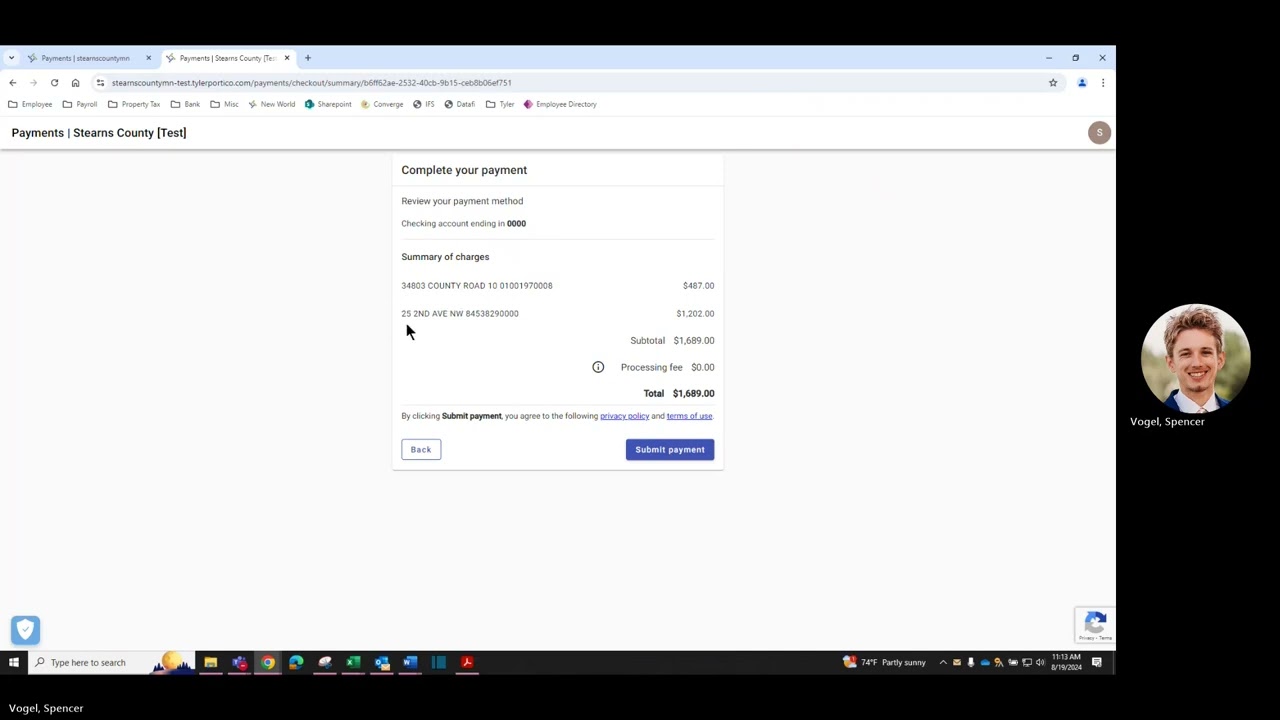
Task: Open the terms of use link
Action: point(689,416)
